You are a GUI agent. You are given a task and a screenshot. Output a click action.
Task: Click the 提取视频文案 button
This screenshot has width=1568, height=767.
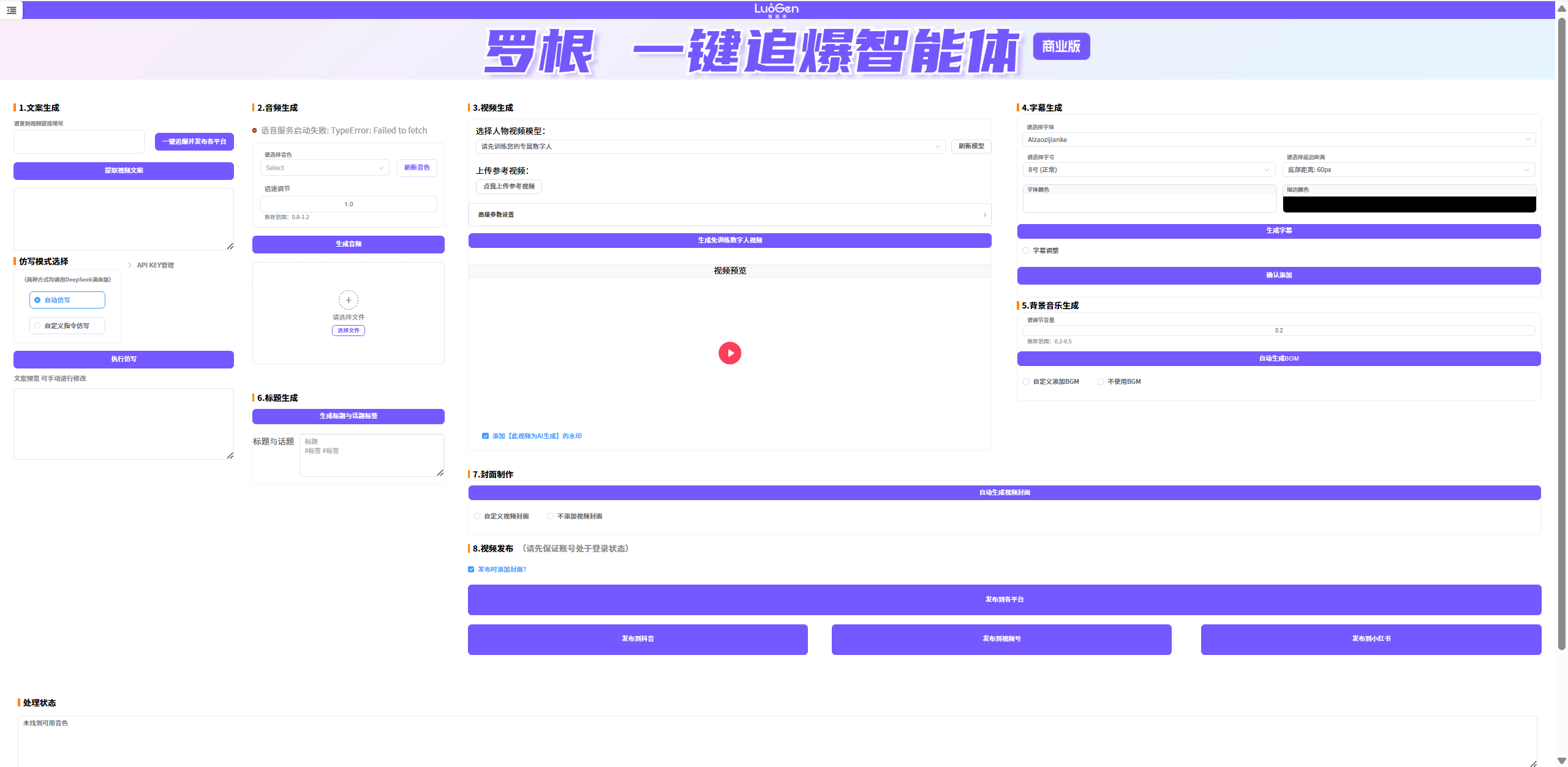click(123, 171)
